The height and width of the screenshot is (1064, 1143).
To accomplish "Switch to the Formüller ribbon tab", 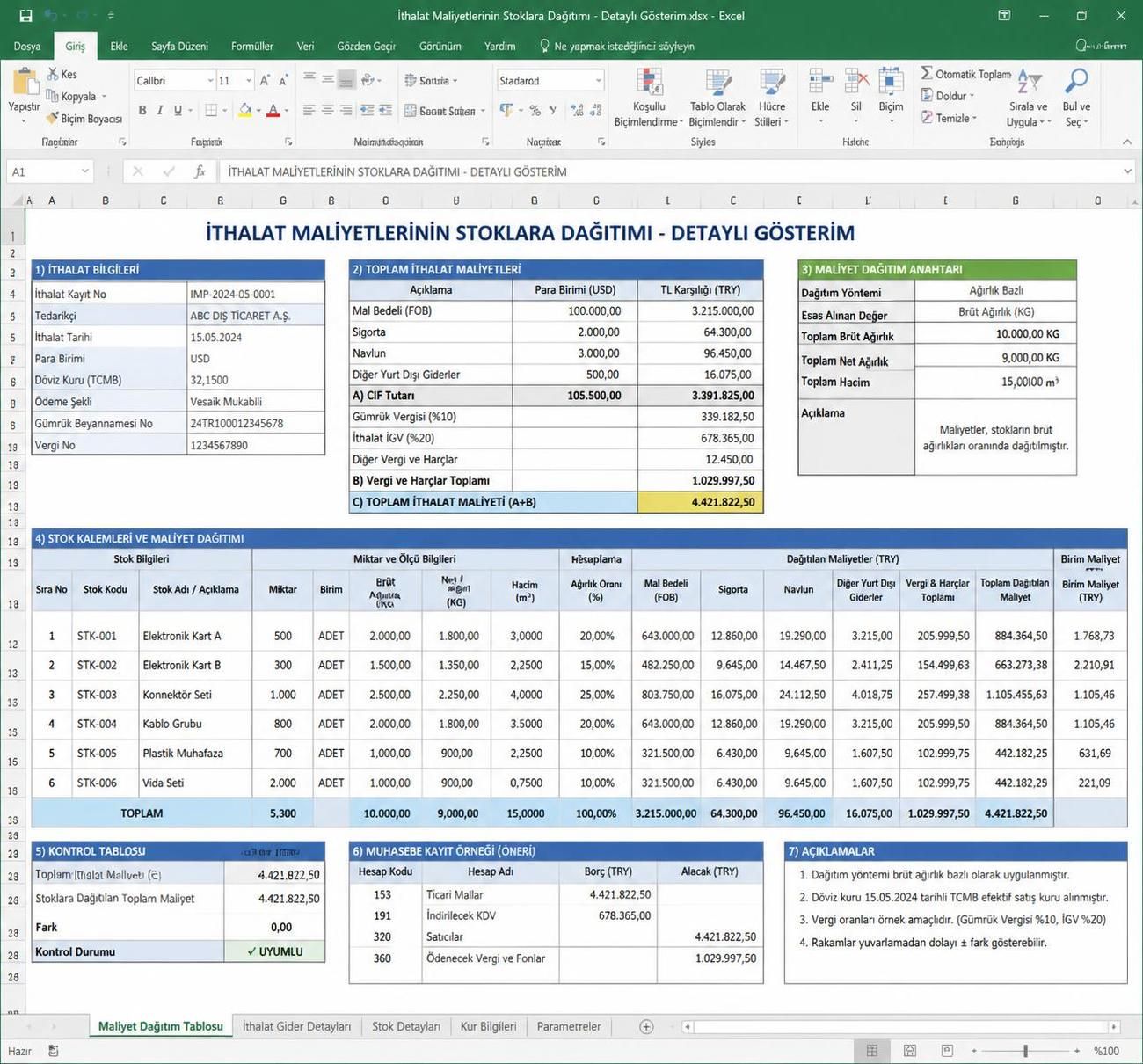I will (x=252, y=46).
